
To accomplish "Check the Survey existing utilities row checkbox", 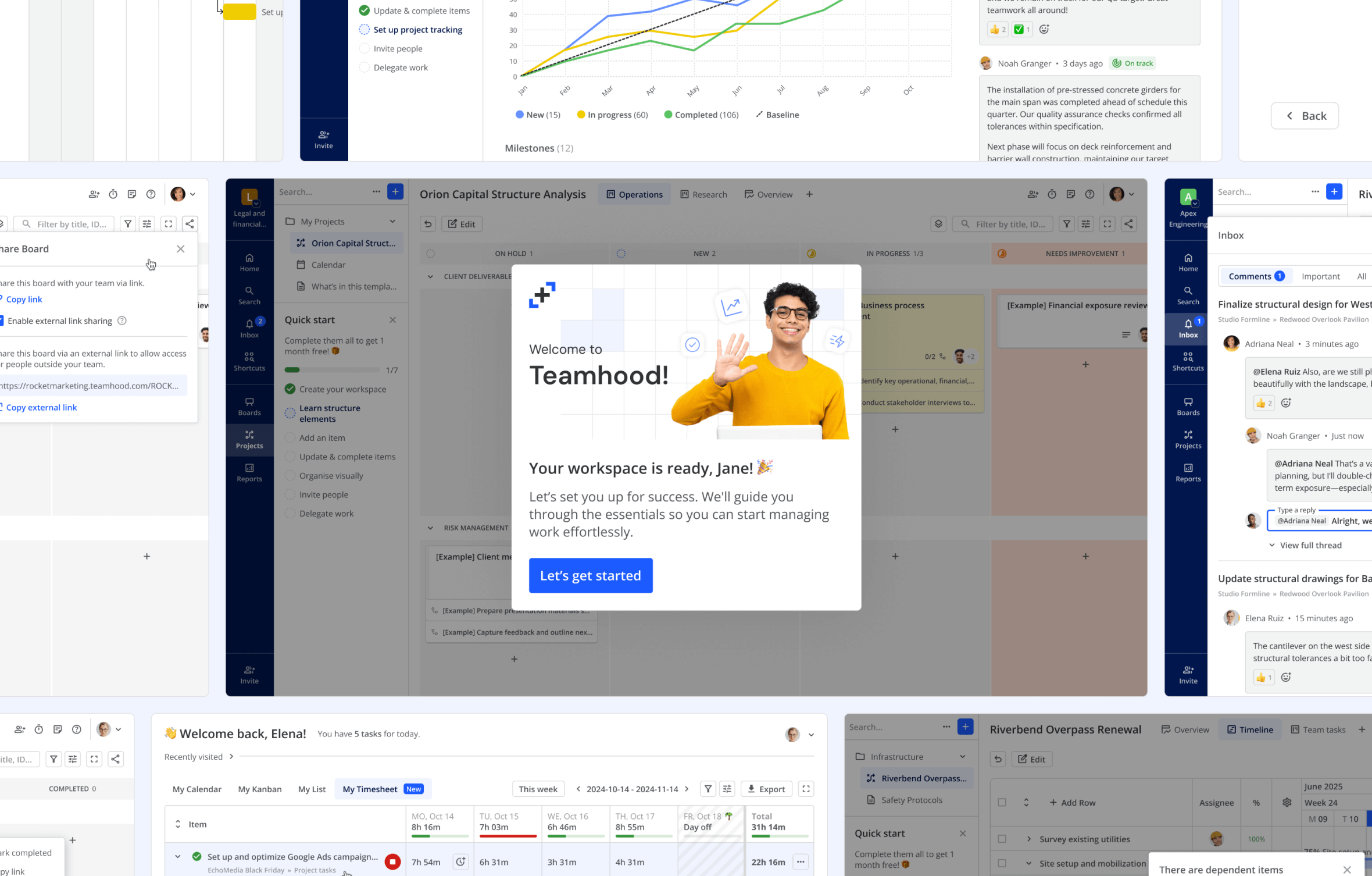I will (1002, 839).
